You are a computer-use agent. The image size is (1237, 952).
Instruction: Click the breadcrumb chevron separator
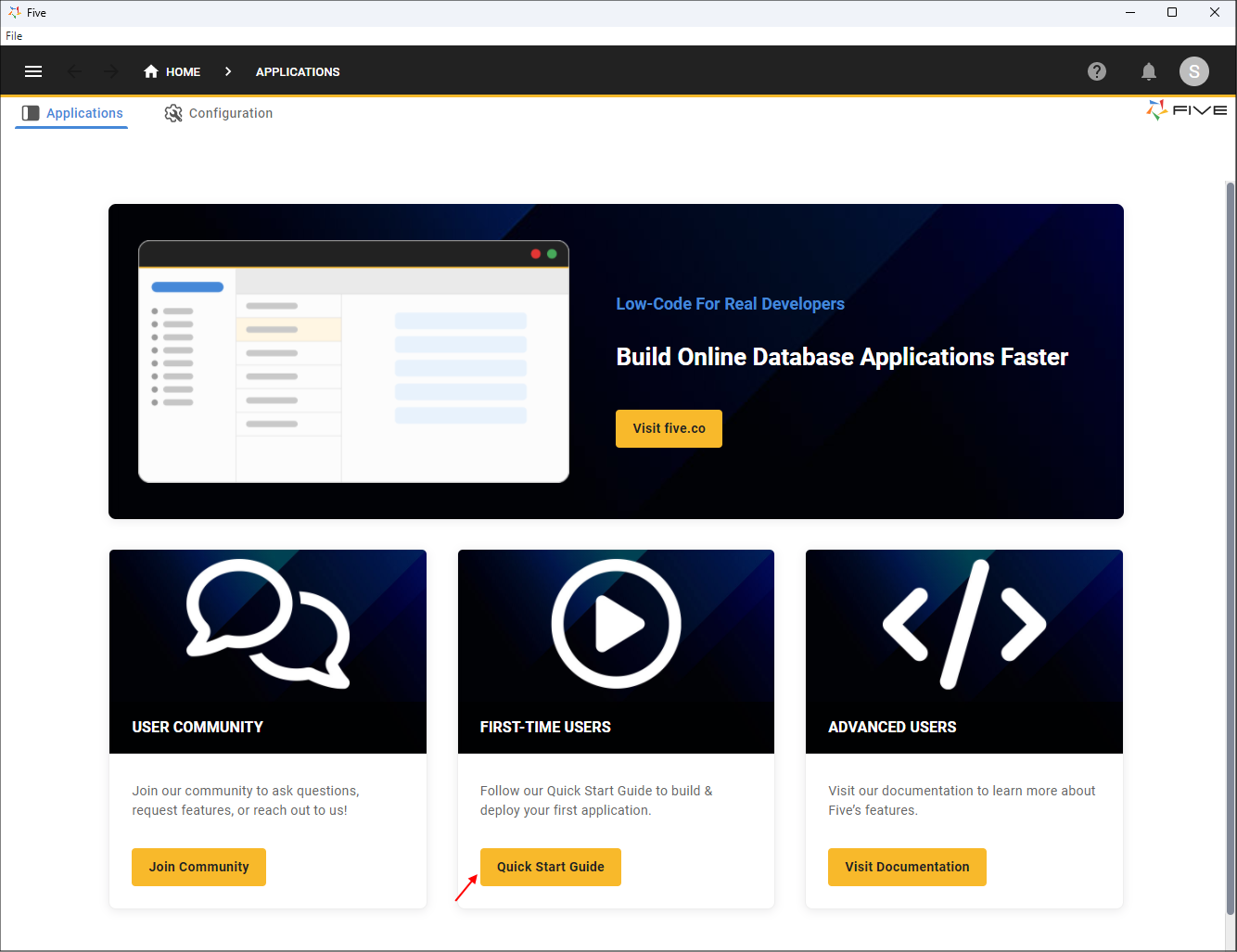228,71
